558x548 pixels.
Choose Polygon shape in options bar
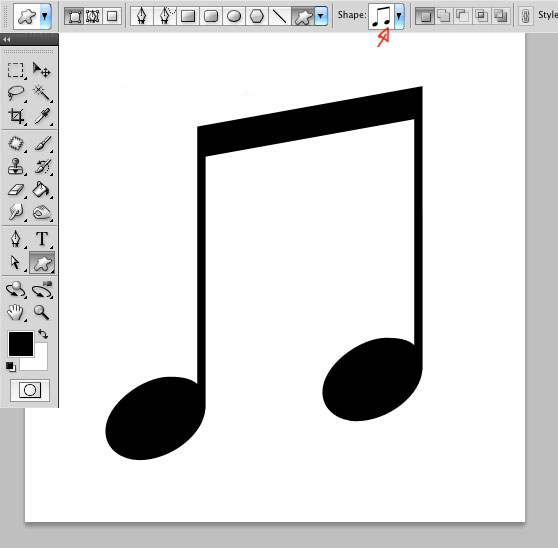pyautogui.click(x=257, y=16)
